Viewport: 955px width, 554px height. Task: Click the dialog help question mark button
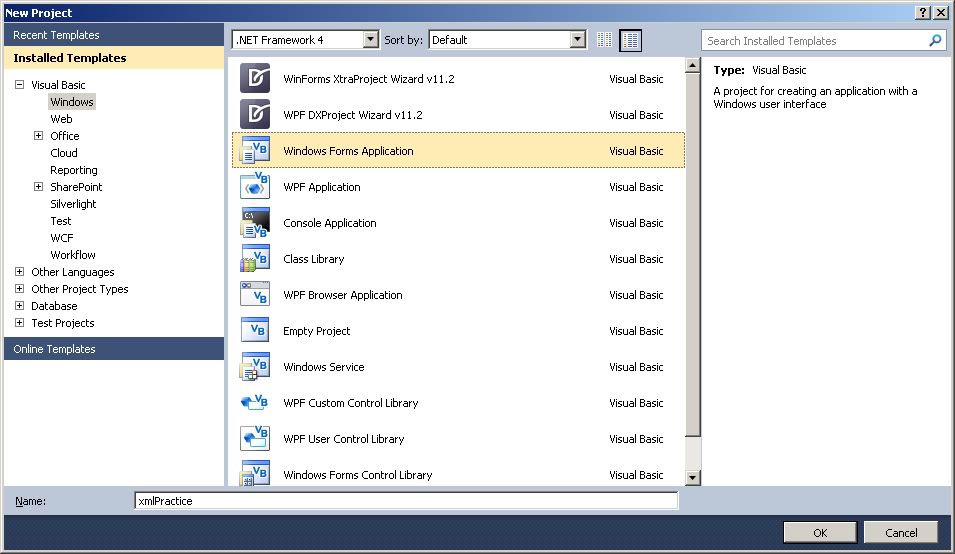click(x=923, y=13)
